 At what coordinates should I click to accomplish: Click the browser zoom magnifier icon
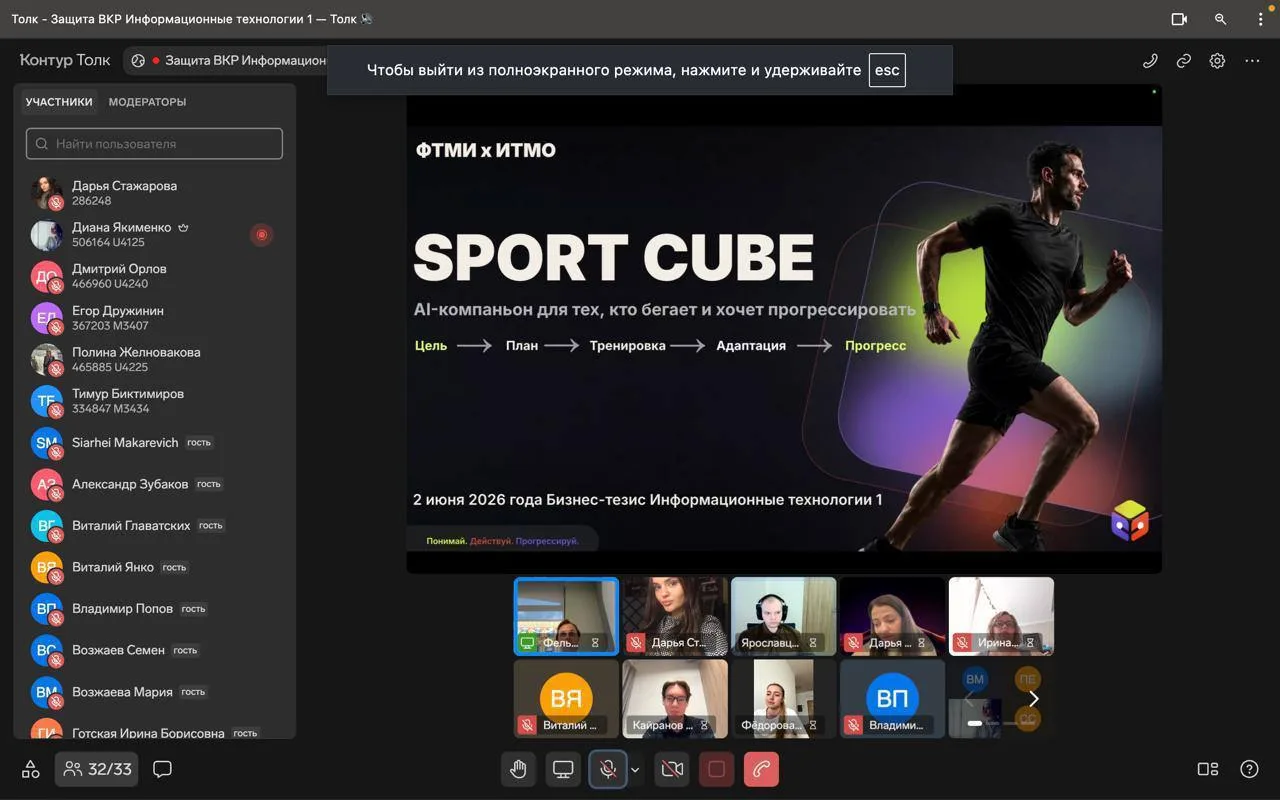[1220, 19]
